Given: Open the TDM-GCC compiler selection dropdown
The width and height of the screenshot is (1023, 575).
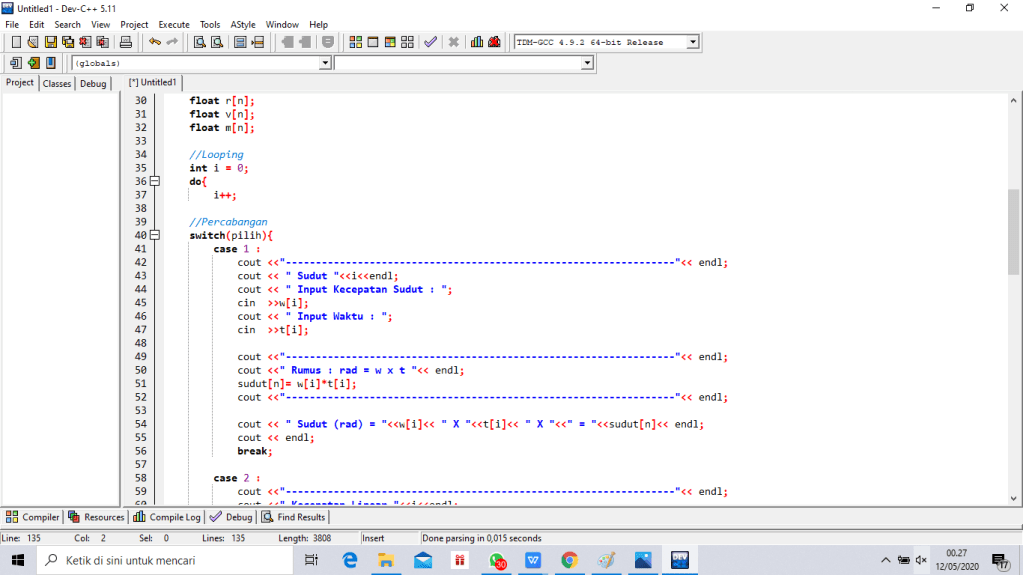Looking at the screenshot, I should (x=692, y=42).
